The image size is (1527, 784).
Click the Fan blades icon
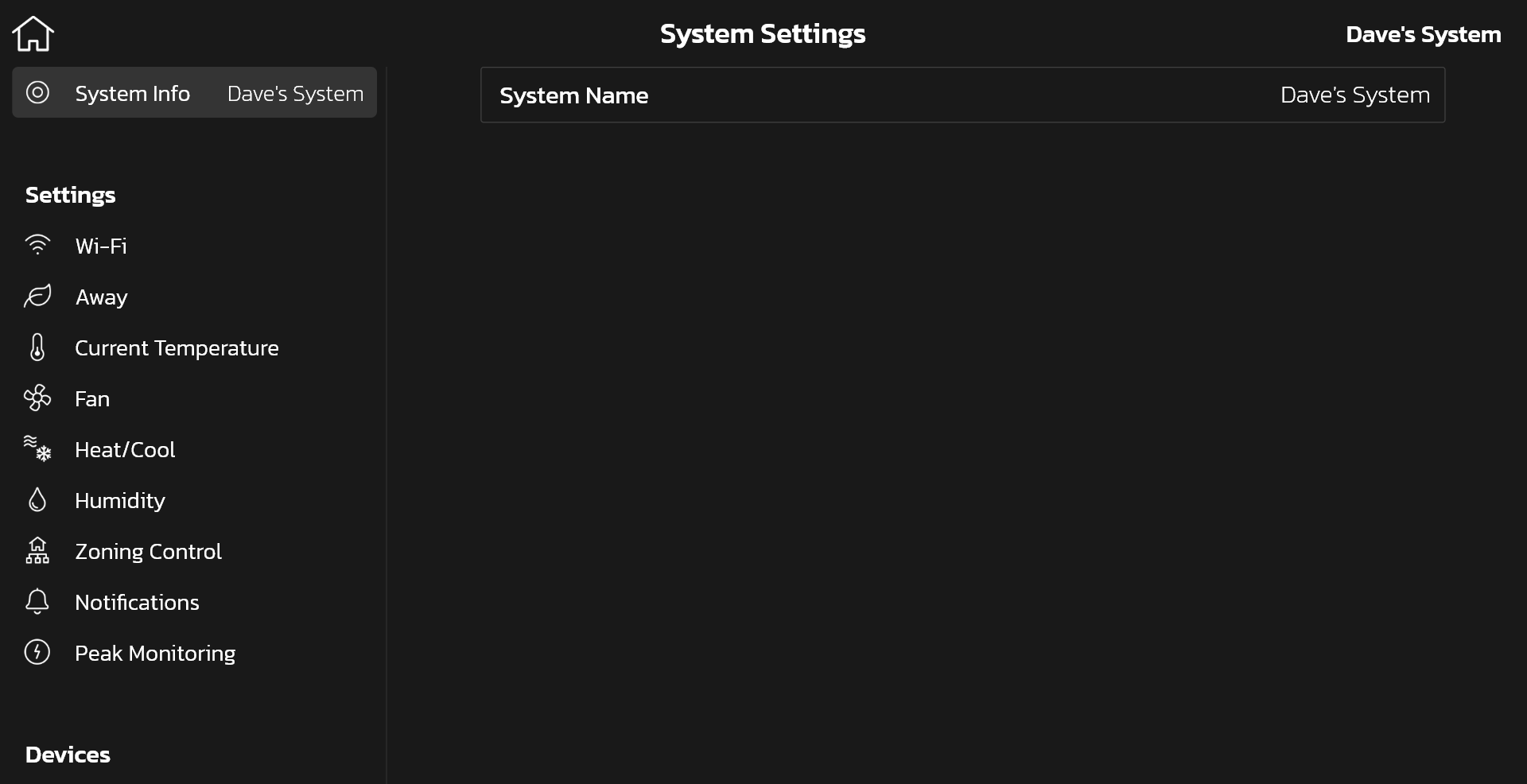point(37,398)
